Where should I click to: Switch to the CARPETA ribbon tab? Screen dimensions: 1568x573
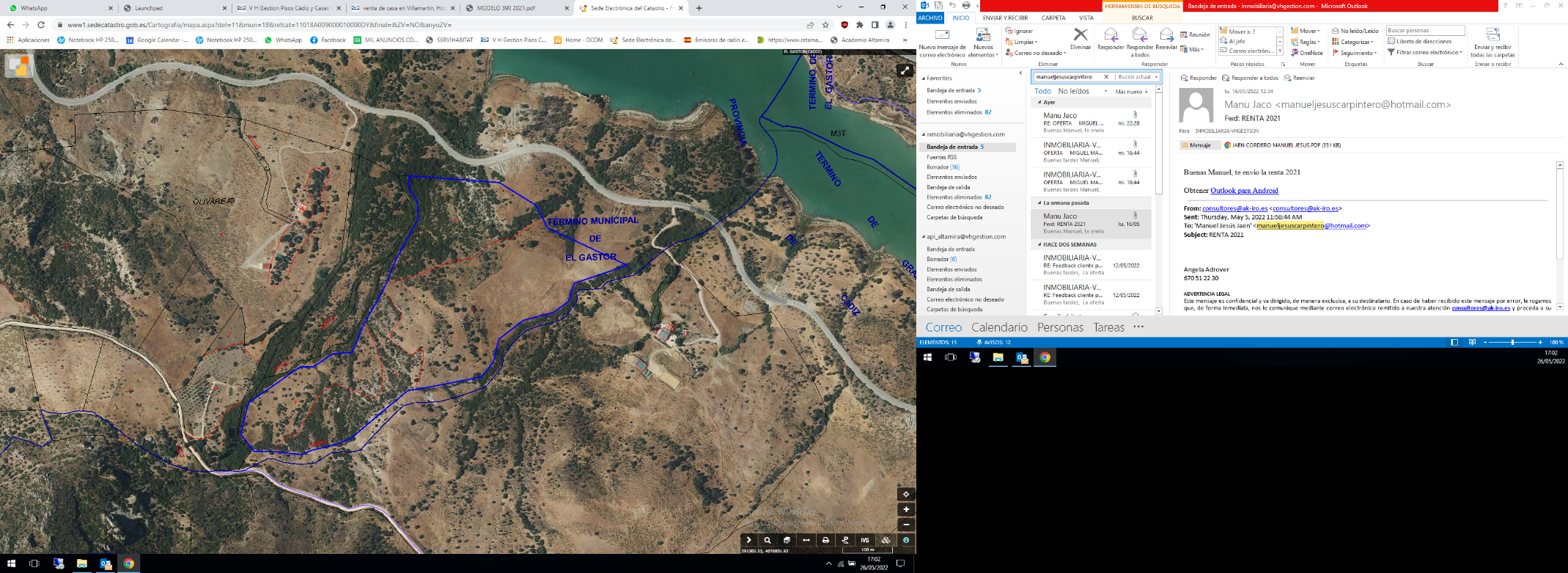coord(1053,18)
